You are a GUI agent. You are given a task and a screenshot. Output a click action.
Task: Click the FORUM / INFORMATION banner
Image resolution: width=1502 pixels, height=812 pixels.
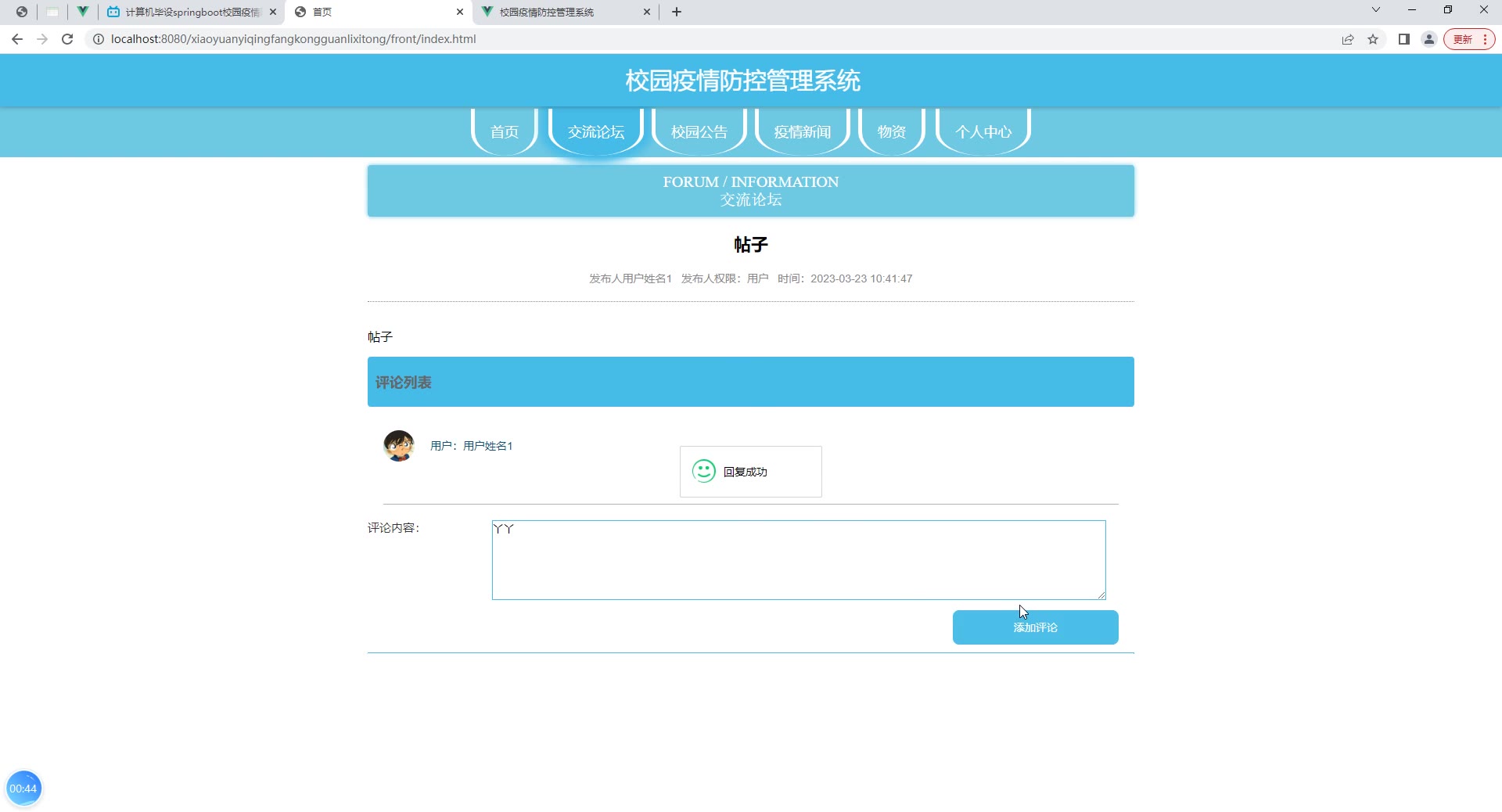(751, 191)
